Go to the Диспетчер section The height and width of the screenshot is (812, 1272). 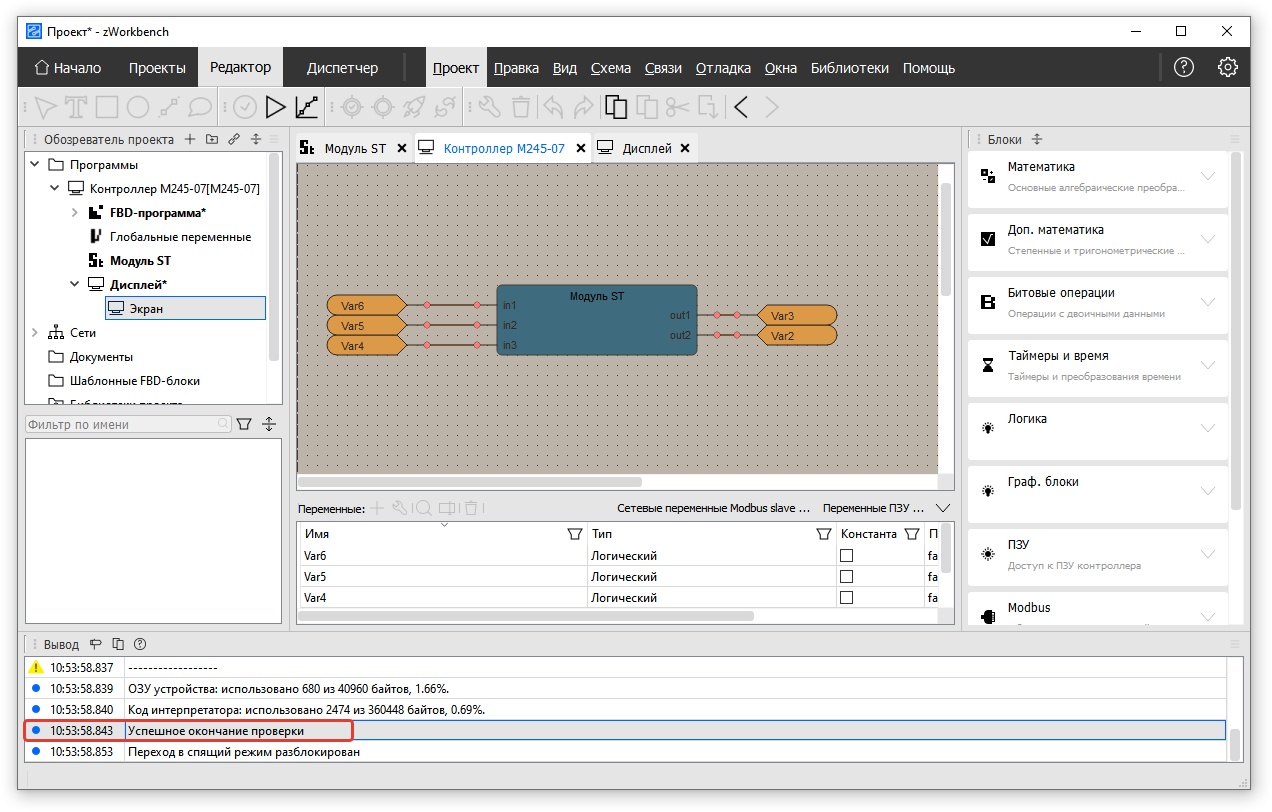coord(342,68)
